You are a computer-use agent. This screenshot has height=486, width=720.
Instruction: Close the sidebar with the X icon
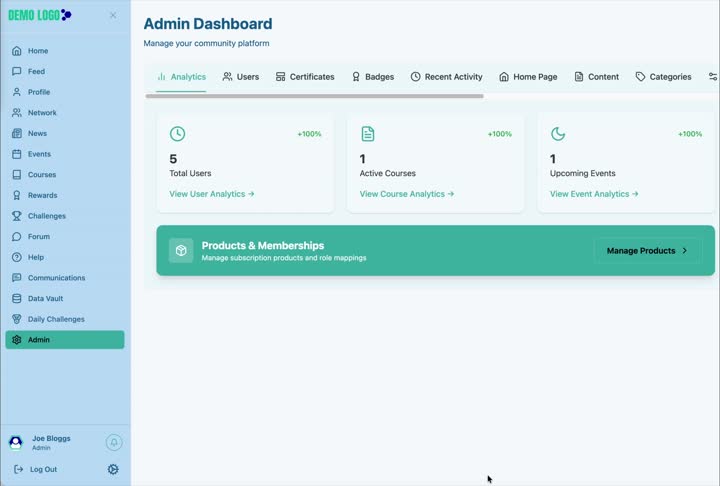(x=113, y=16)
